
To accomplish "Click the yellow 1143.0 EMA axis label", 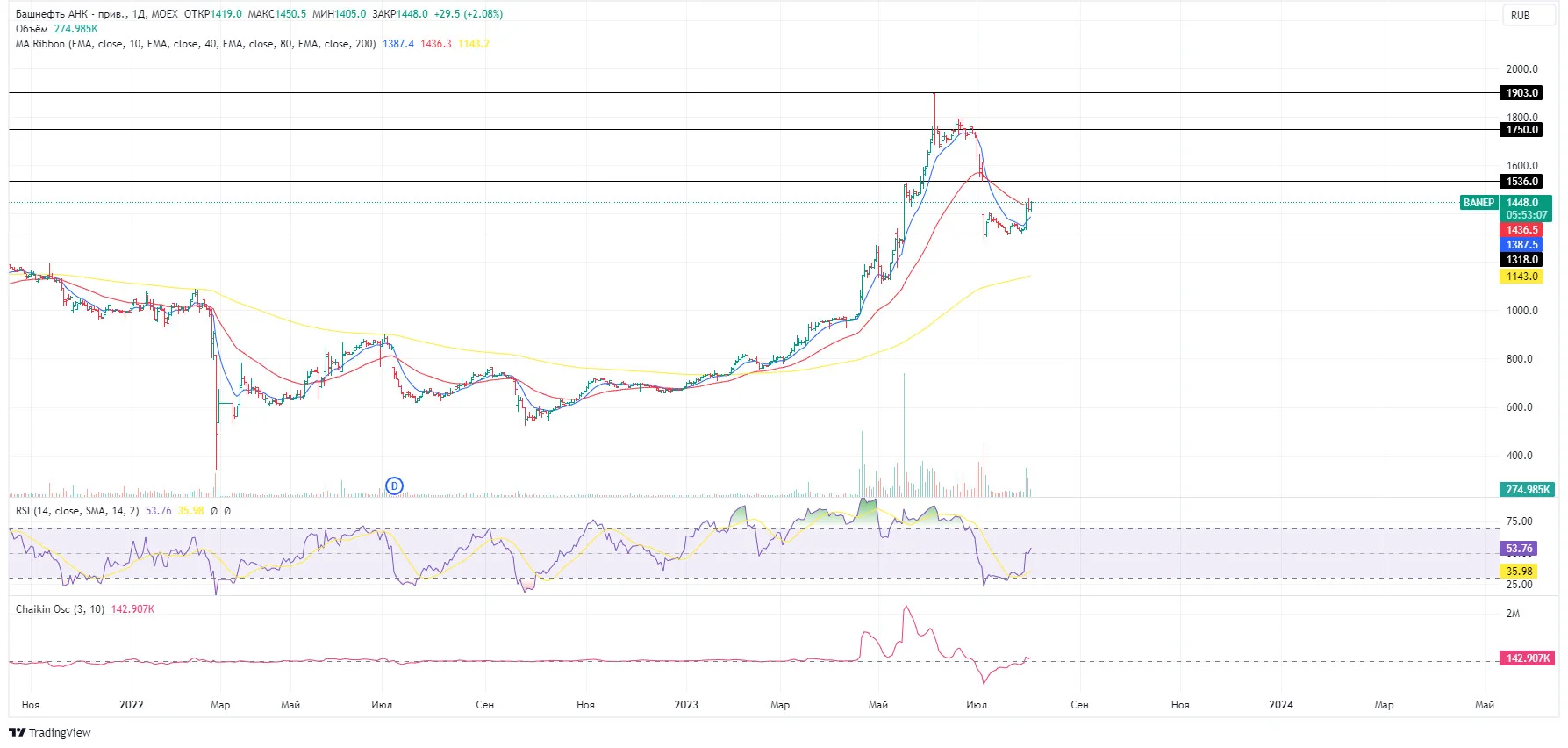I will tap(1522, 277).
